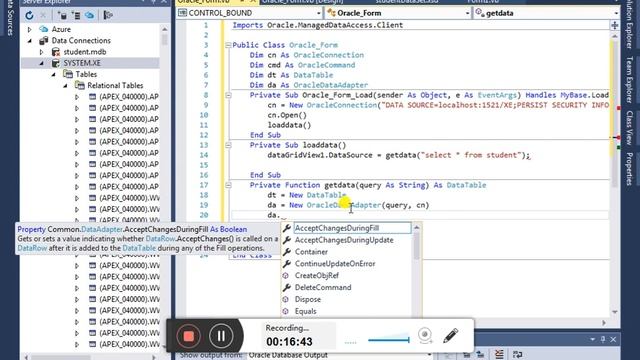
Task: Click the Output panel pin icon
Action: pos(603,339)
